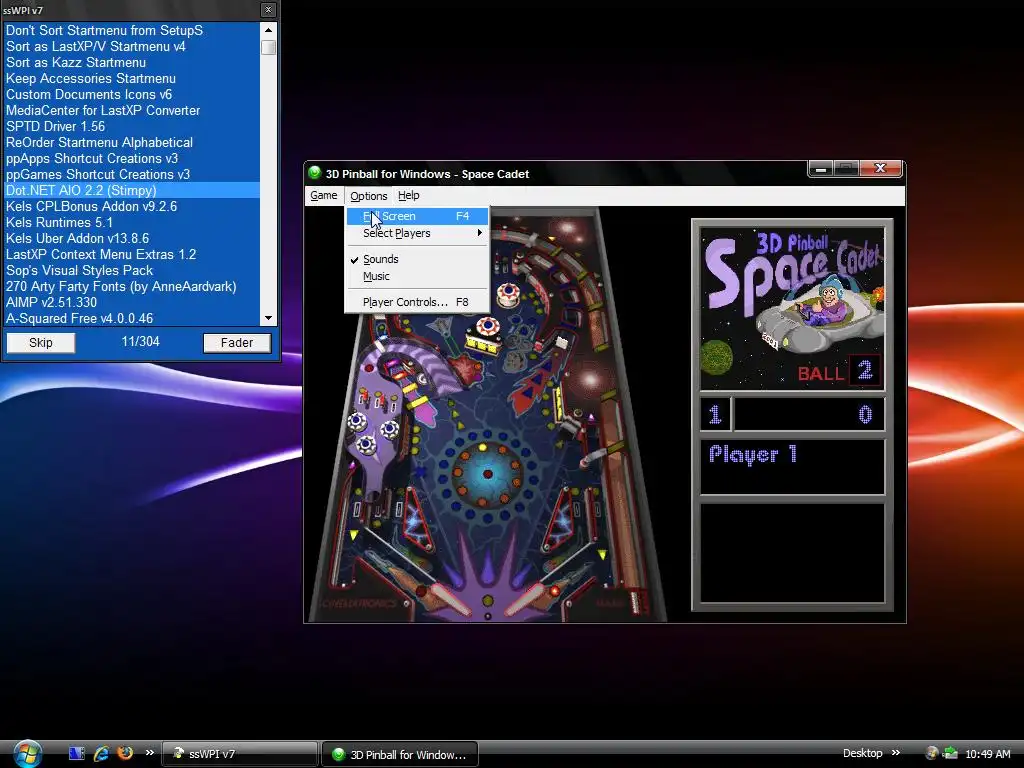Close the 3D Pinball window
Image resolution: width=1024 pixels, height=768 pixels.
pyautogui.click(x=880, y=168)
